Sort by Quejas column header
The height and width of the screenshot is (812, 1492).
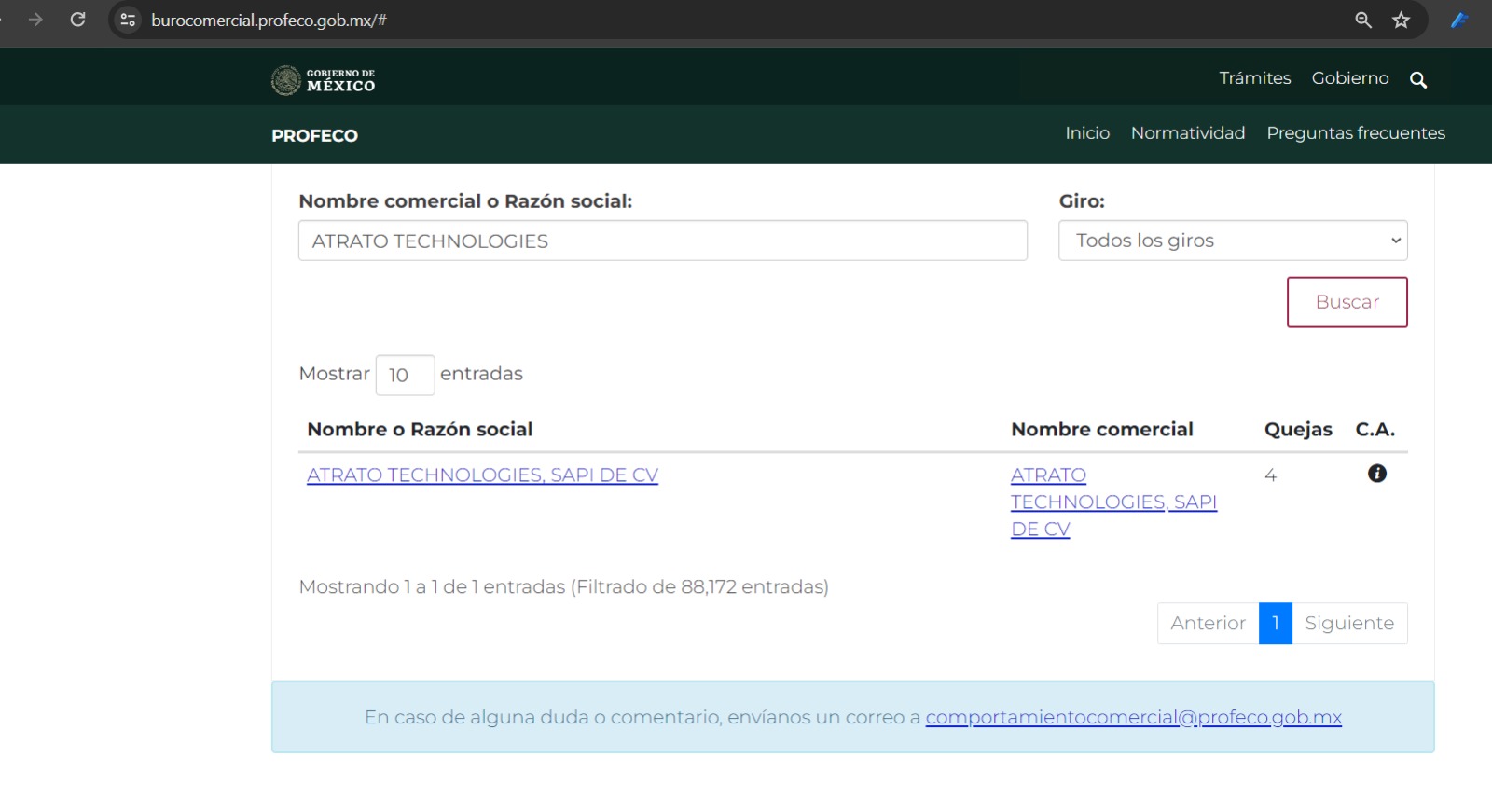(1298, 429)
